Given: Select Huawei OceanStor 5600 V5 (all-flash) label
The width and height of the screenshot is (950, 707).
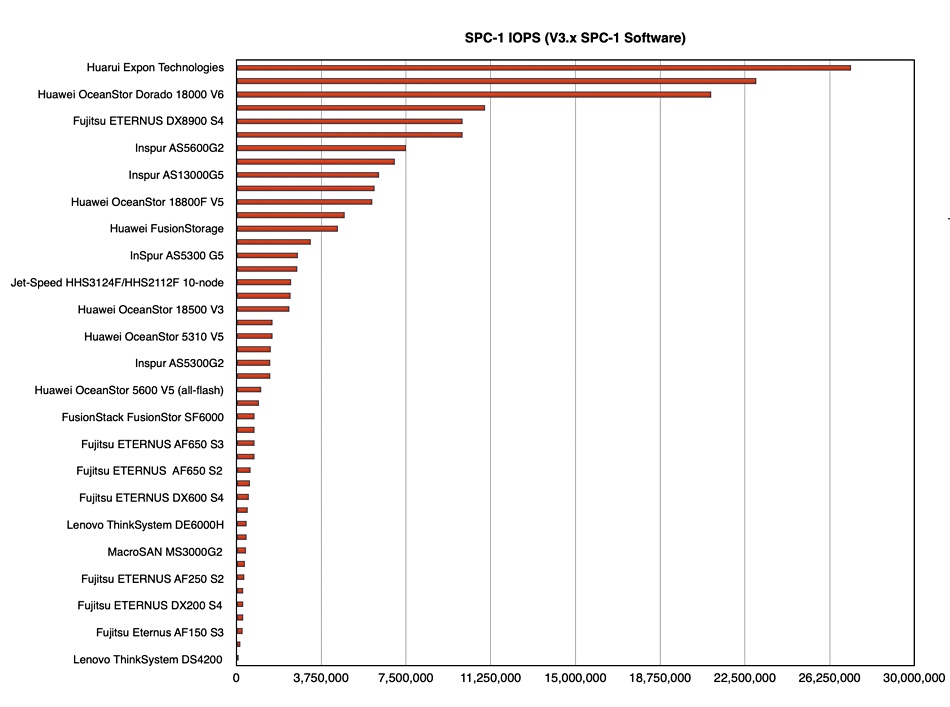Looking at the screenshot, I should click(x=129, y=390).
